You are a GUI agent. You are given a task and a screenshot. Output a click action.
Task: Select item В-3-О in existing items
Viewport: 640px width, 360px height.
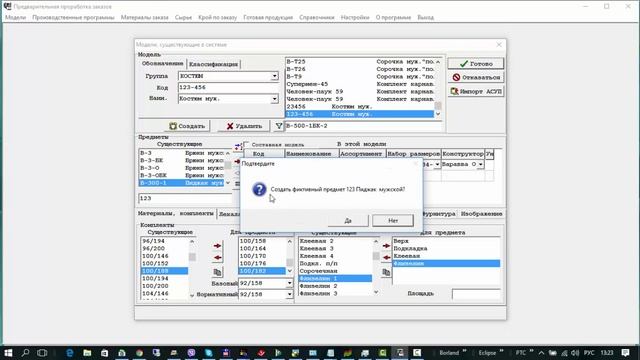tap(182, 168)
